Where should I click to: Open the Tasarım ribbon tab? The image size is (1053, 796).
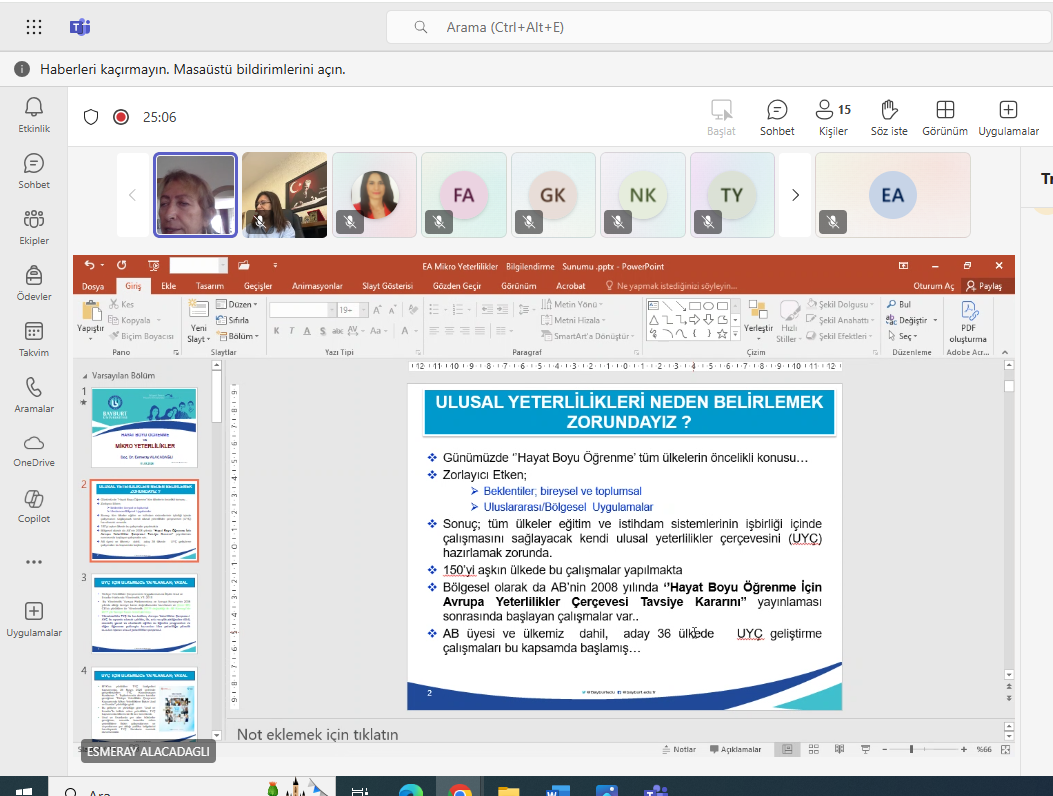pyautogui.click(x=209, y=286)
